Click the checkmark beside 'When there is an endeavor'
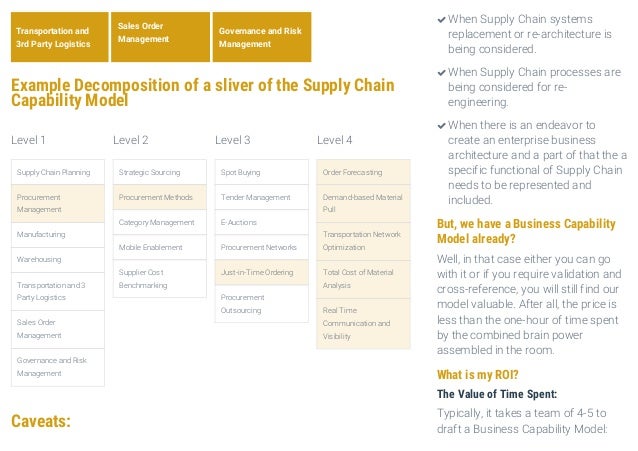This screenshot has height=451, width=638. pos(441,125)
